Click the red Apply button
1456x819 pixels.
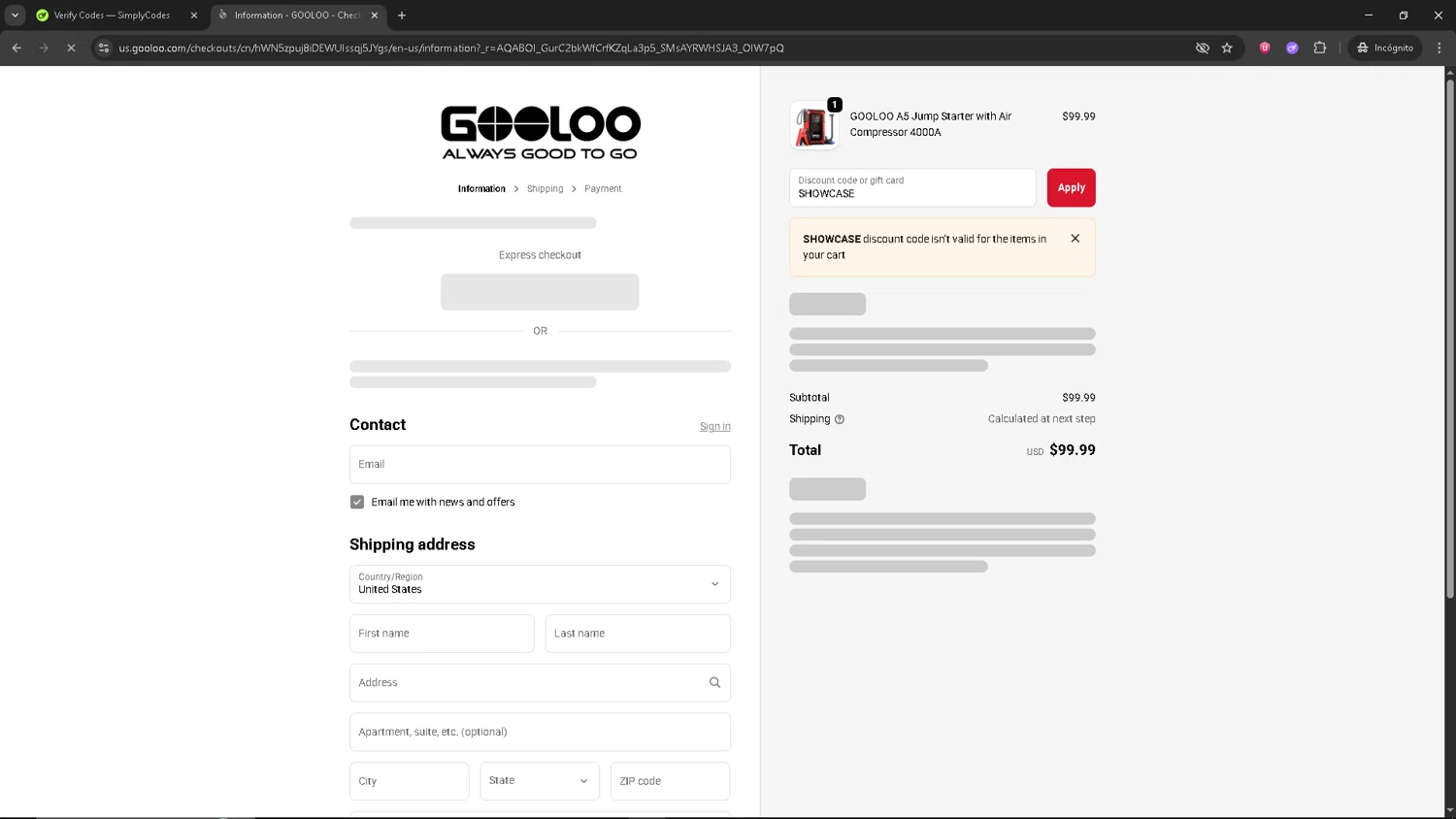pyautogui.click(x=1071, y=188)
